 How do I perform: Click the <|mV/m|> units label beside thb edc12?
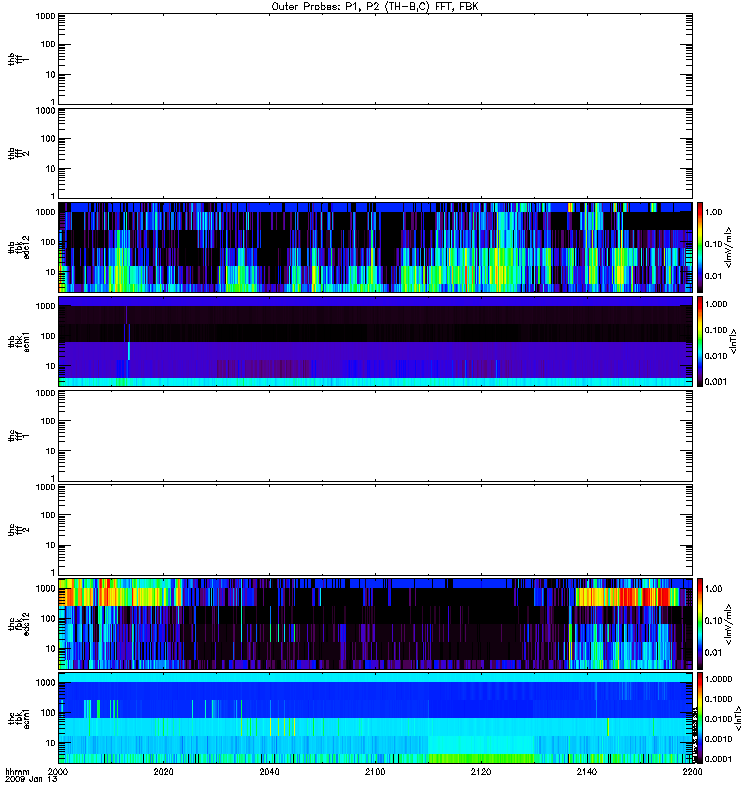[x=729, y=247]
